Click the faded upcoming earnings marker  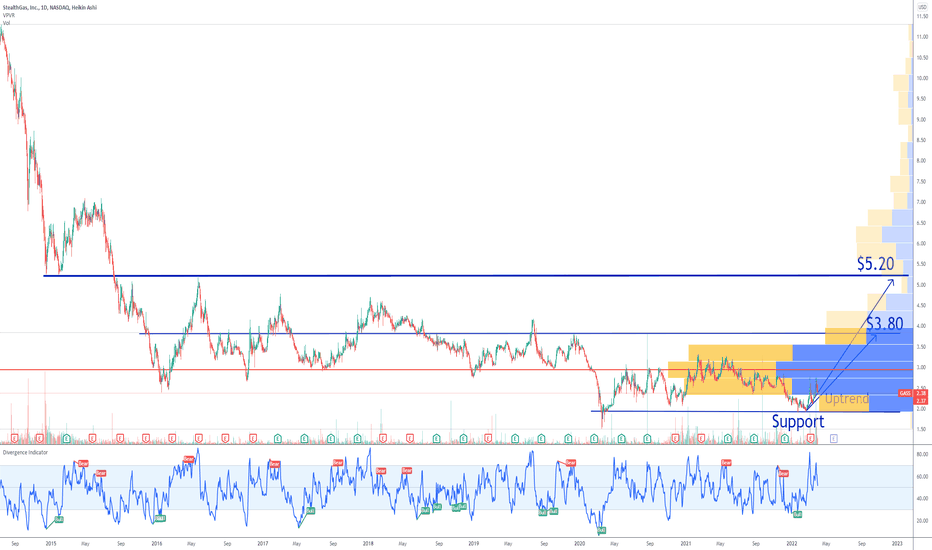point(834,438)
